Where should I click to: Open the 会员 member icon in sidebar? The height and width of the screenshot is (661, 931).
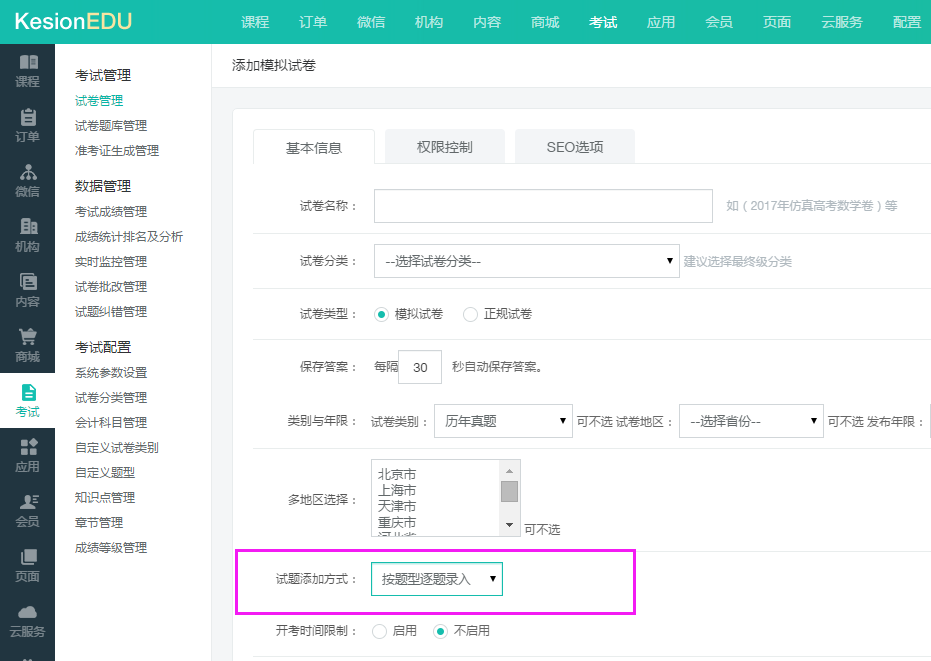click(x=28, y=503)
